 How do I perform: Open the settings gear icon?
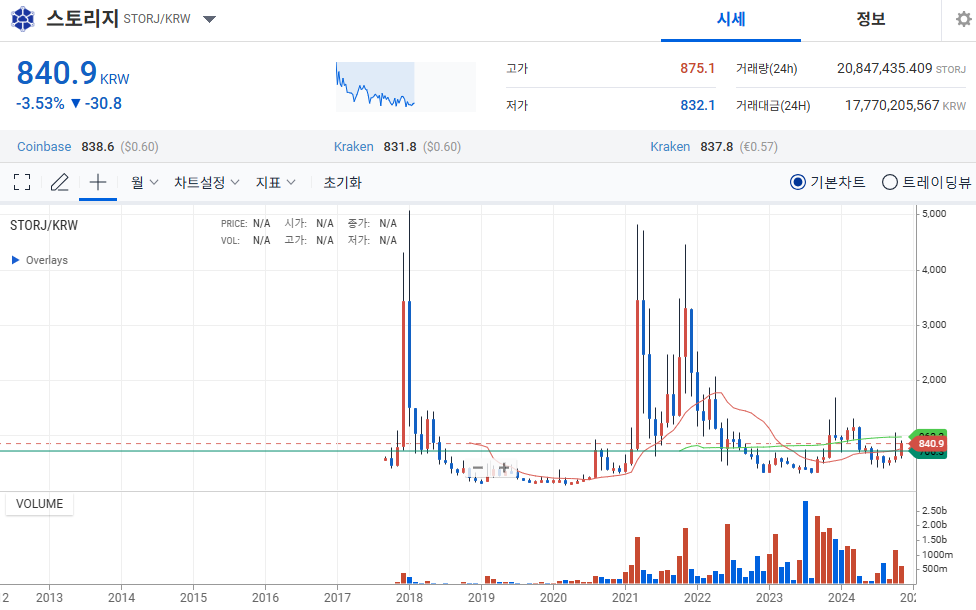click(x=964, y=19)
